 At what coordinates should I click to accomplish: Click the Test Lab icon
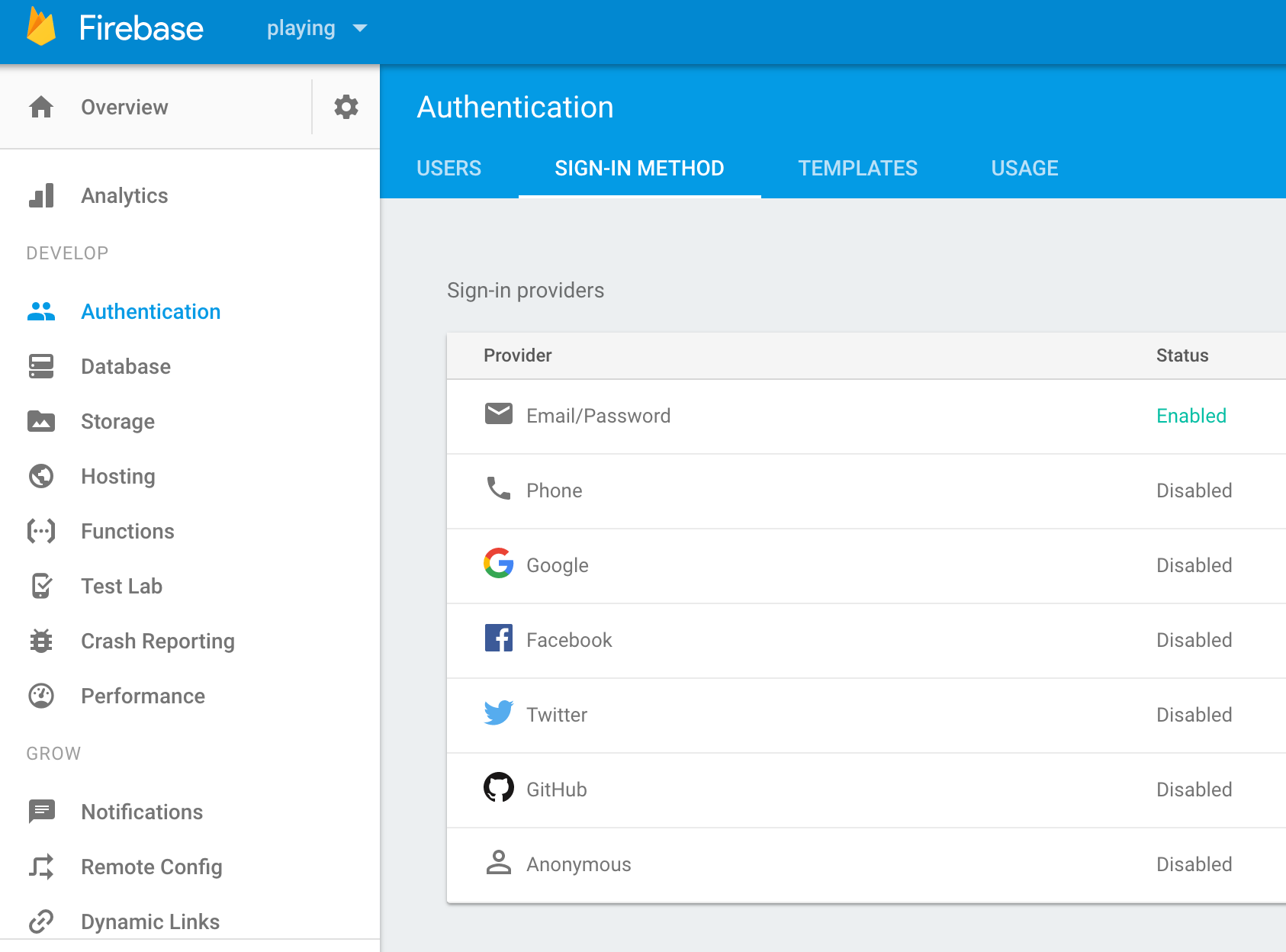(x=41, y=586)
